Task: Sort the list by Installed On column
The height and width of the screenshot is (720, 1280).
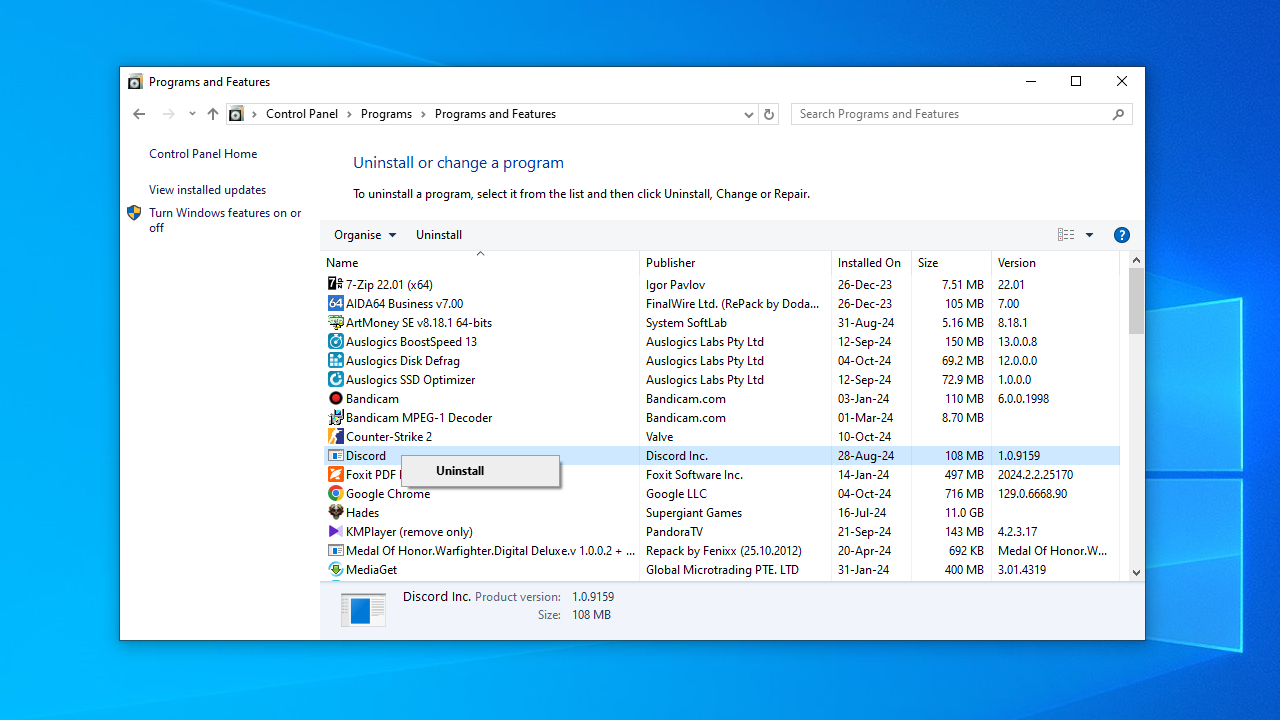Action: pos(869,263)
